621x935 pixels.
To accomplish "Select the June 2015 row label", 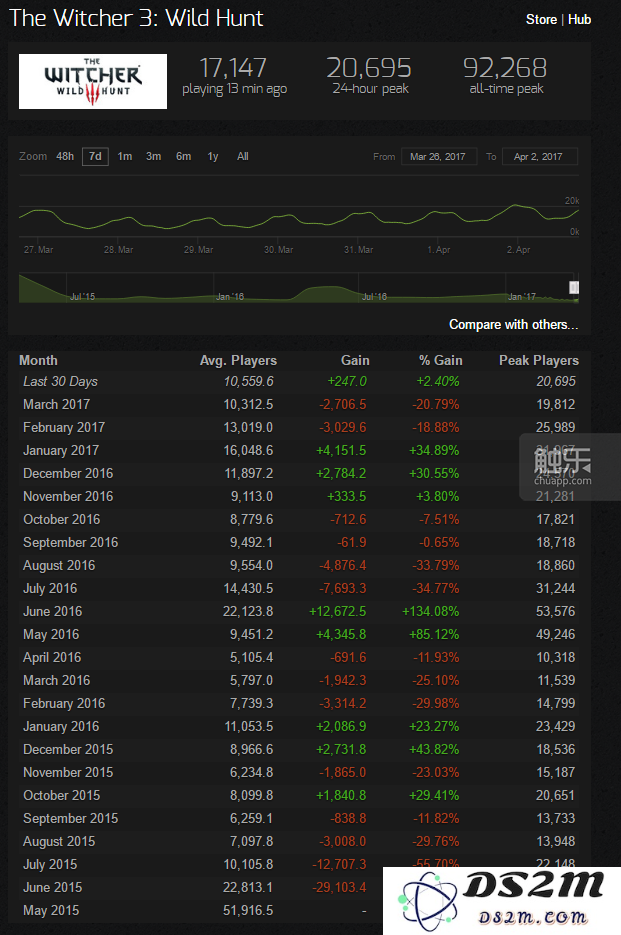I will [52, 888].
